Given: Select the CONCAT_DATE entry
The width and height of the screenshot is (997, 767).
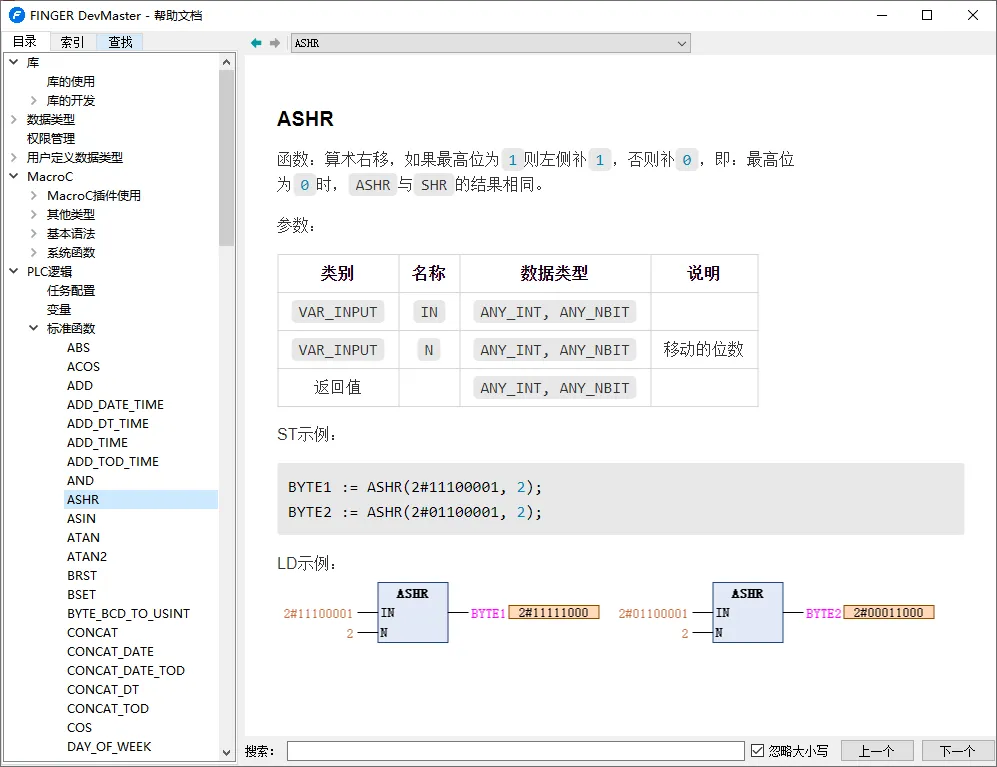Looking at the screenshot, I should (x=110, y=652).
